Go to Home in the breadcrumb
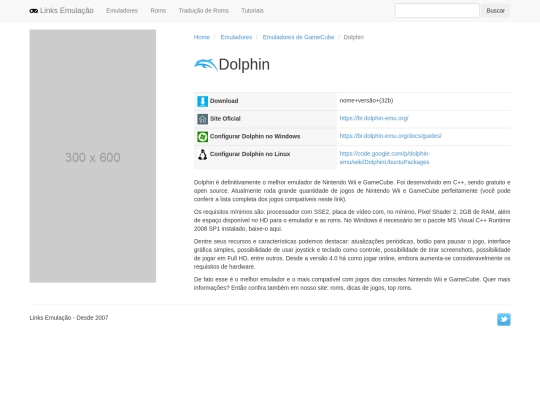540x405 pixels. pyautogui.click(x=201, y=37)
